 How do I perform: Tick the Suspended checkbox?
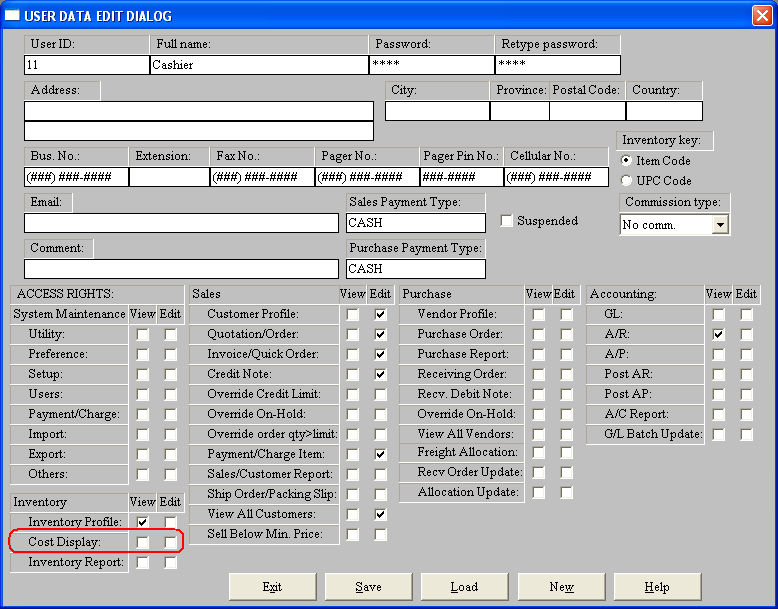[x=506, y=221]
